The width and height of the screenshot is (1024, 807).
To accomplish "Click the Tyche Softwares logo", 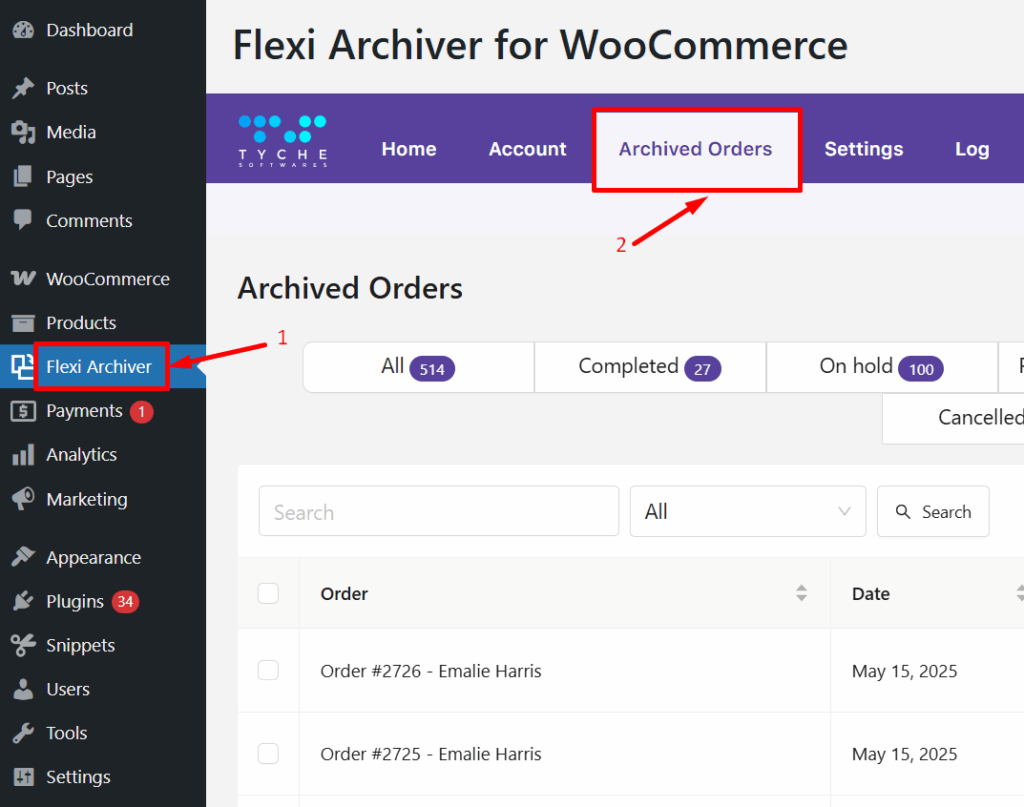I will pos(283,141).
